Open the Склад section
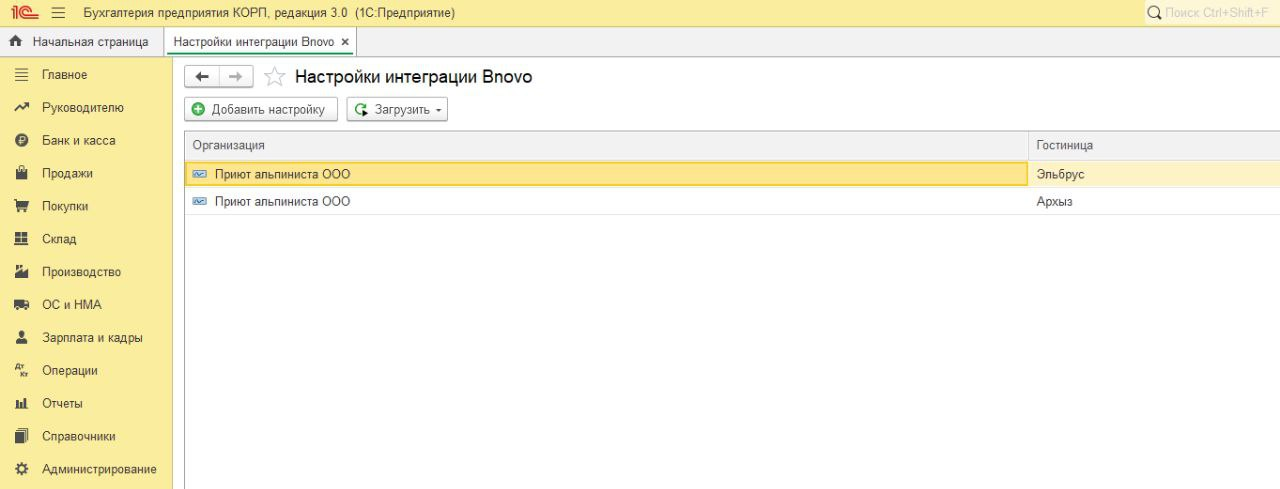The width and height of the screenshot is (1280, 489). [x=59, y=239]
